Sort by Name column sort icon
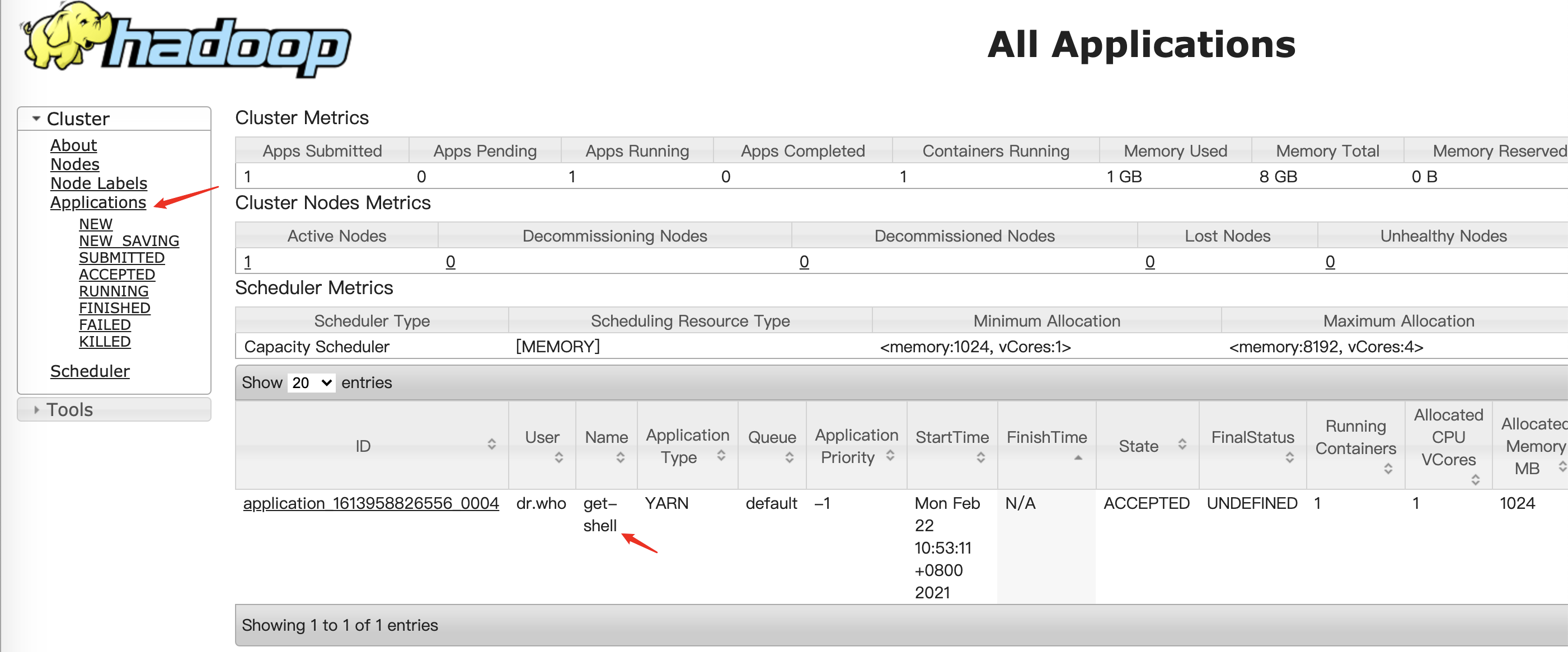The image size is (1568, 652). 619,457
